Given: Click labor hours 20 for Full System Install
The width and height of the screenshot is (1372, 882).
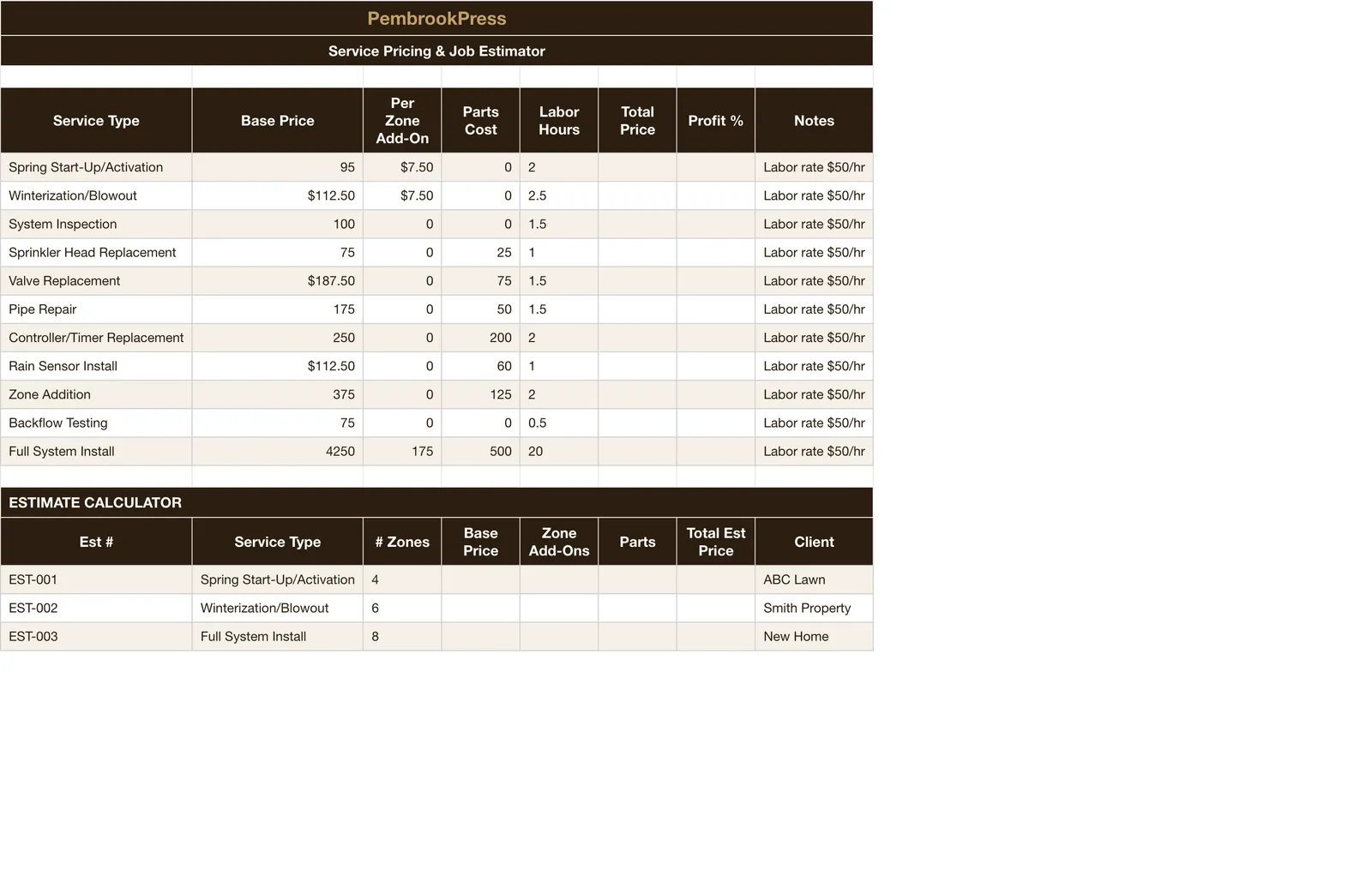Looking at the screenshot, I should tap(559, 451).
